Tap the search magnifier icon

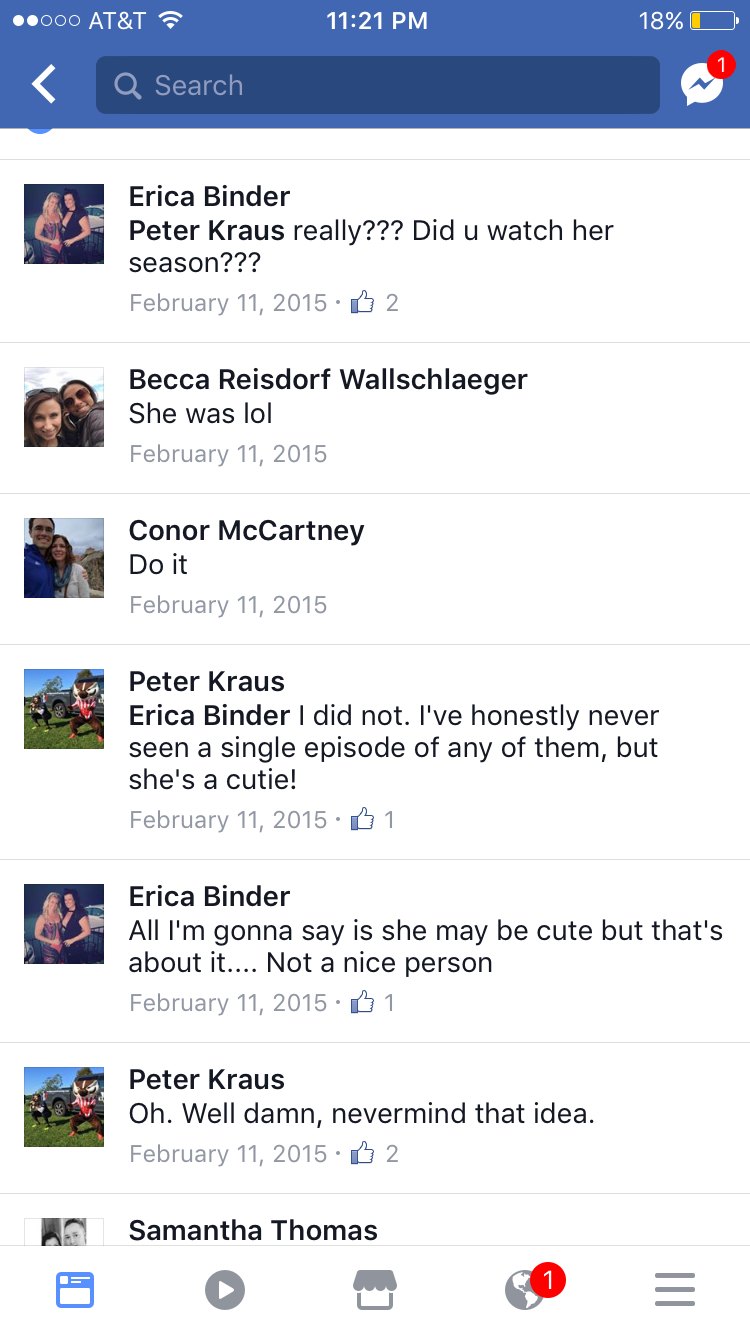[127, 85]
